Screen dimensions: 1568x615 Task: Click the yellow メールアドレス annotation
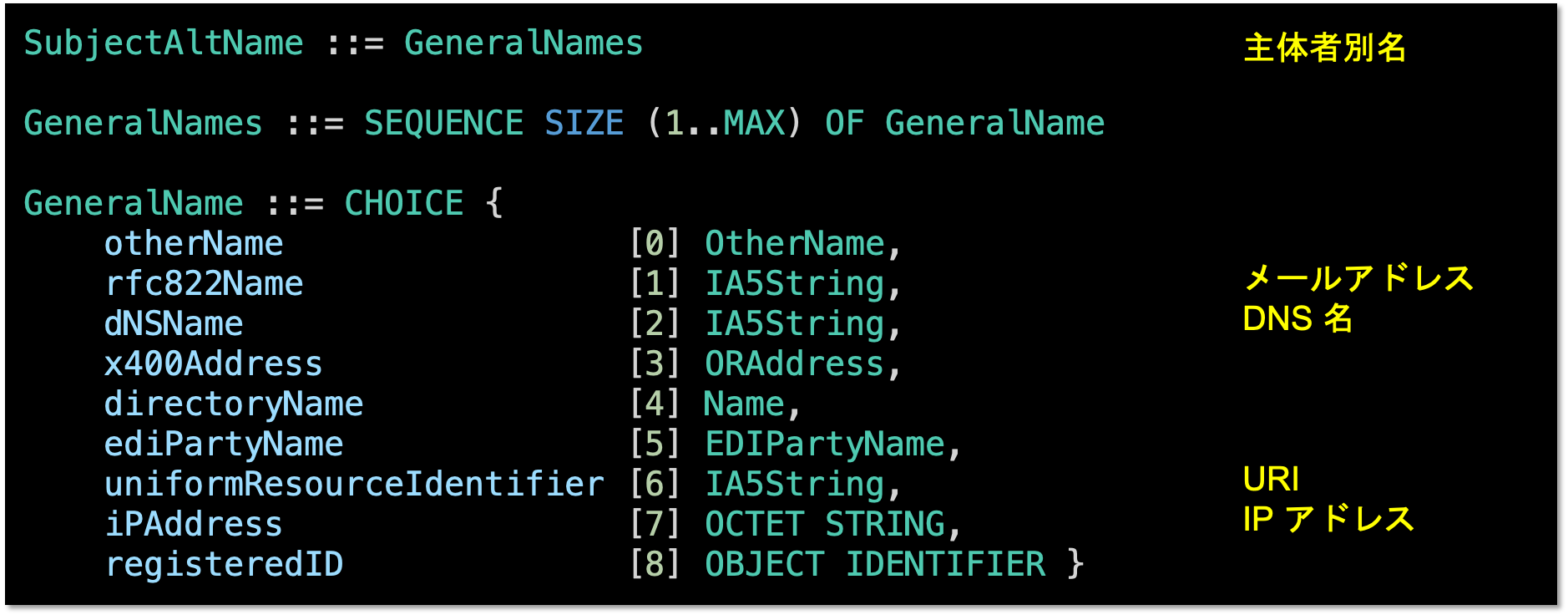pos(1358,278)
